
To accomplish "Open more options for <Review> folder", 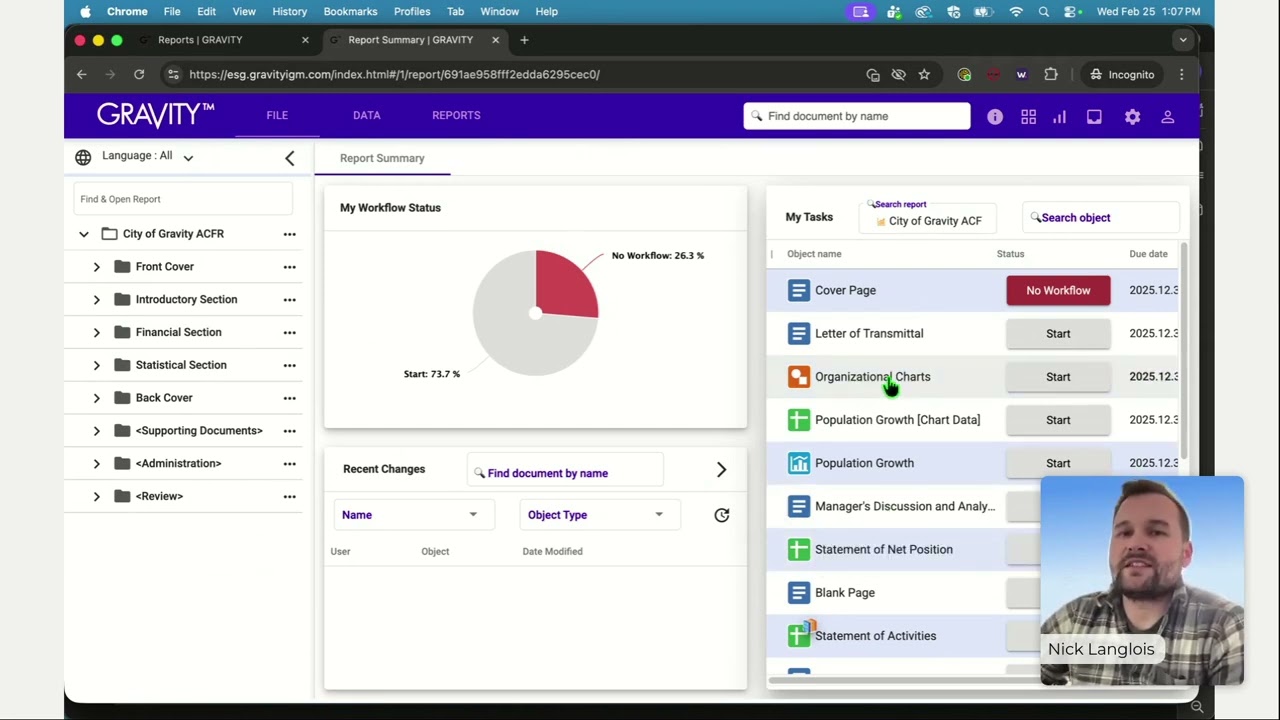I will [x=289, y=496].
